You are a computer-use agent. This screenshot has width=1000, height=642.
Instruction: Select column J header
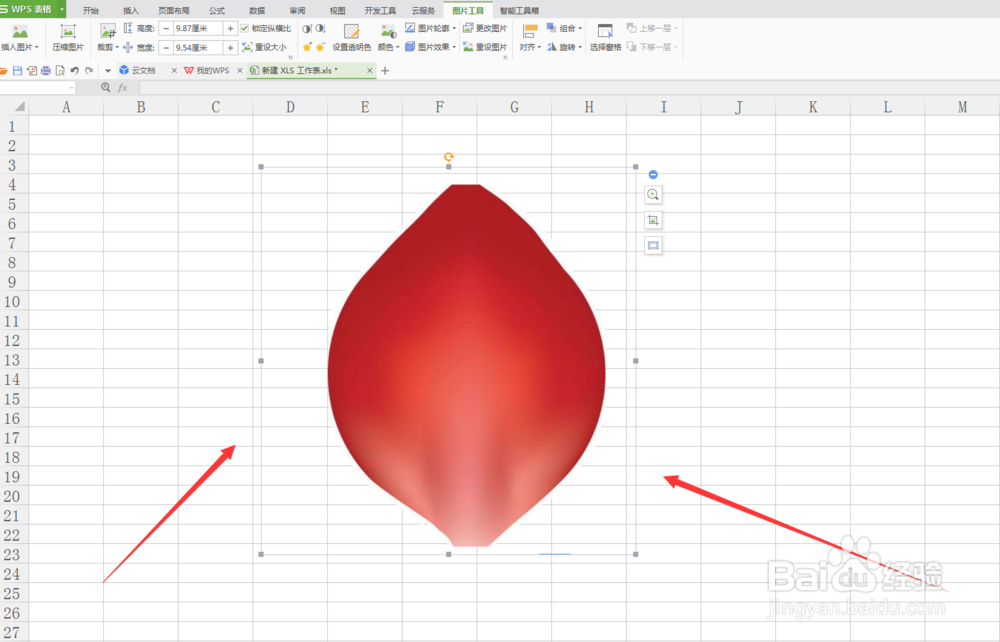[x=739, y=107]
